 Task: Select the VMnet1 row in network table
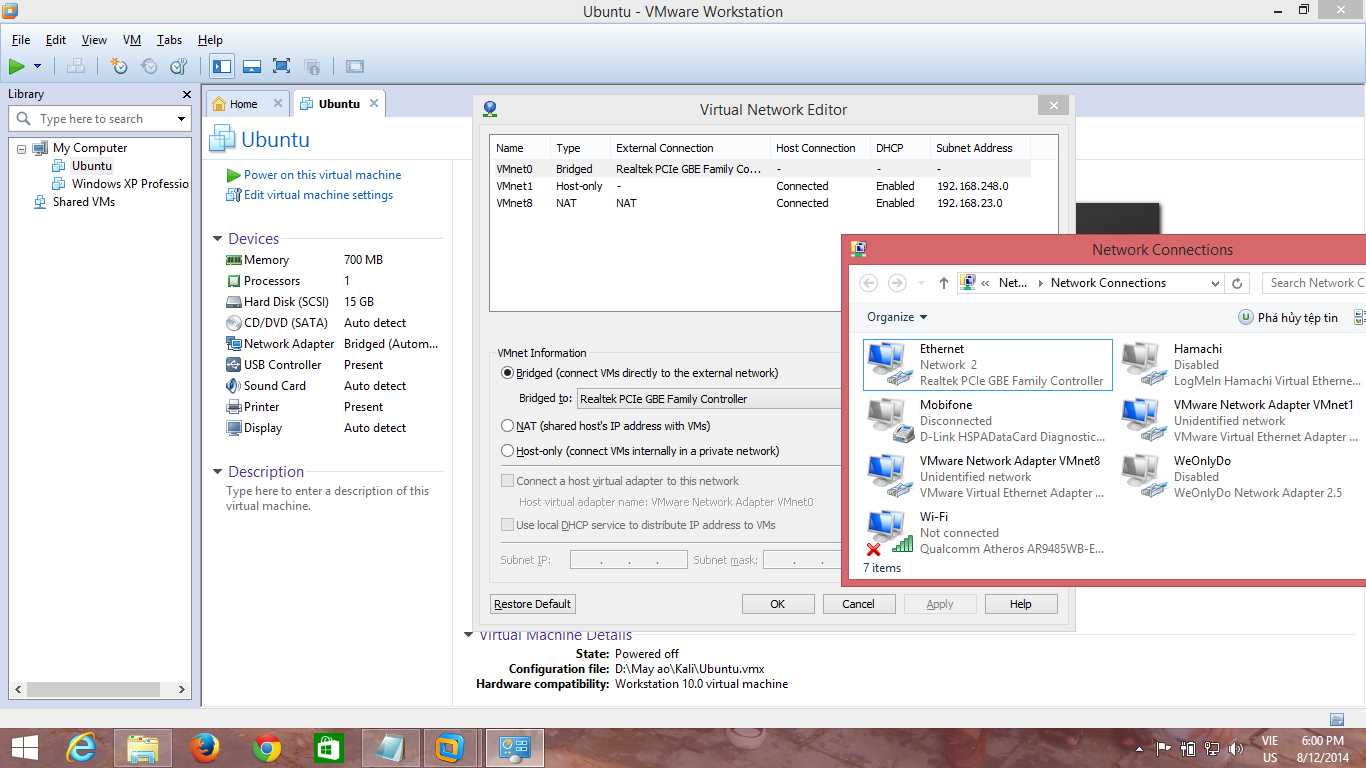[x=760, y=186]
